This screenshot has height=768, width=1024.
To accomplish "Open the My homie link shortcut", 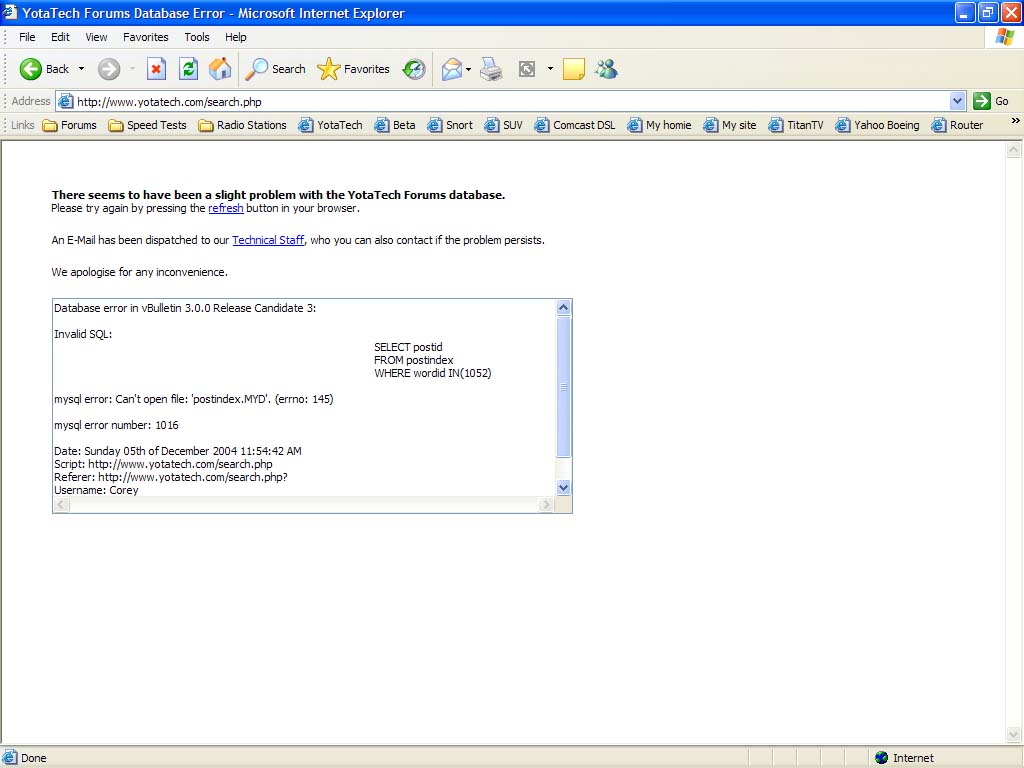I will (659, 125).
